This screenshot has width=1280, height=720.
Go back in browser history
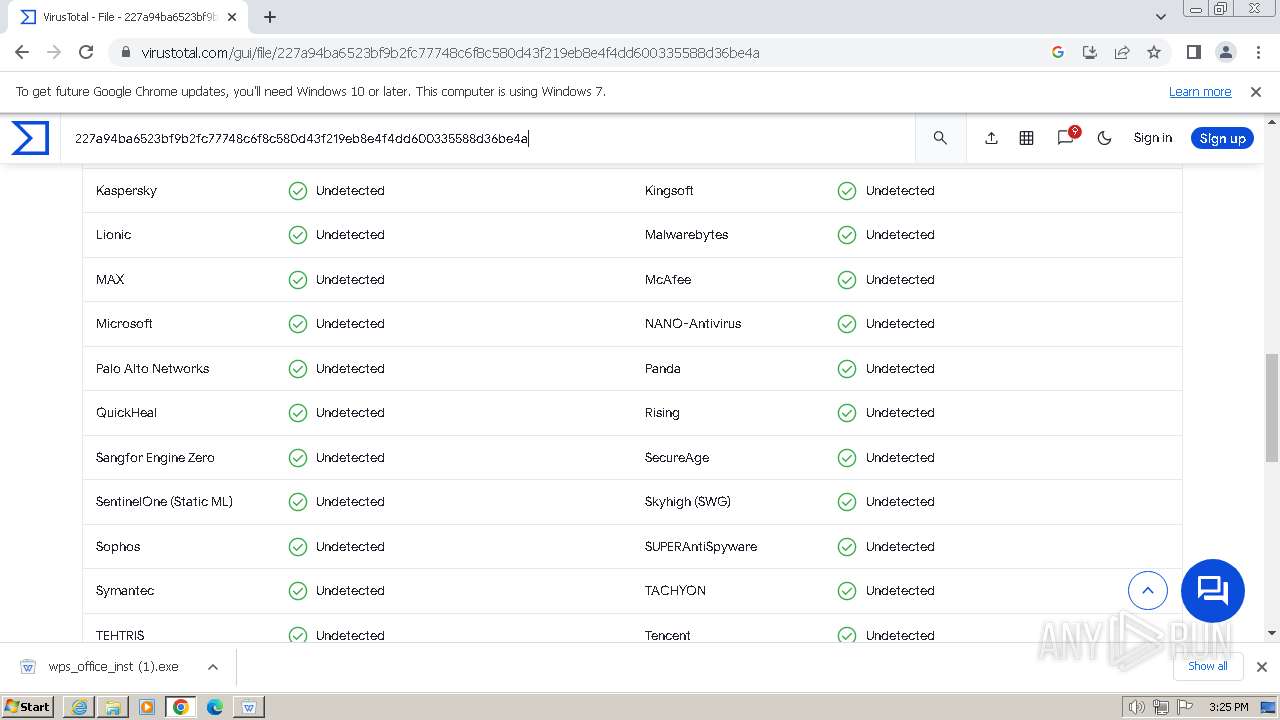click(22, 52)
